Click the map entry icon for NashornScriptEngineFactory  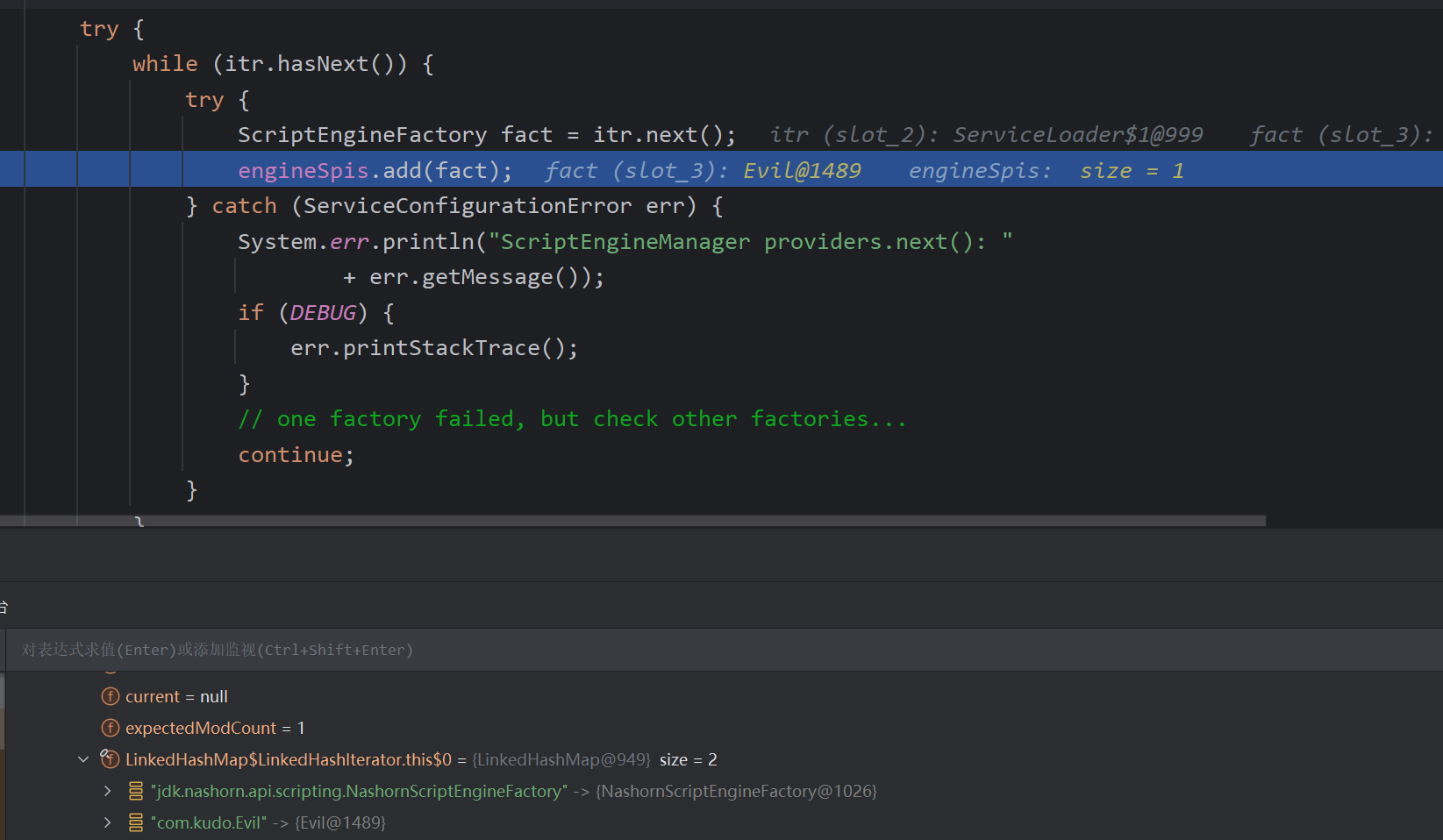[x=136, y=791]
